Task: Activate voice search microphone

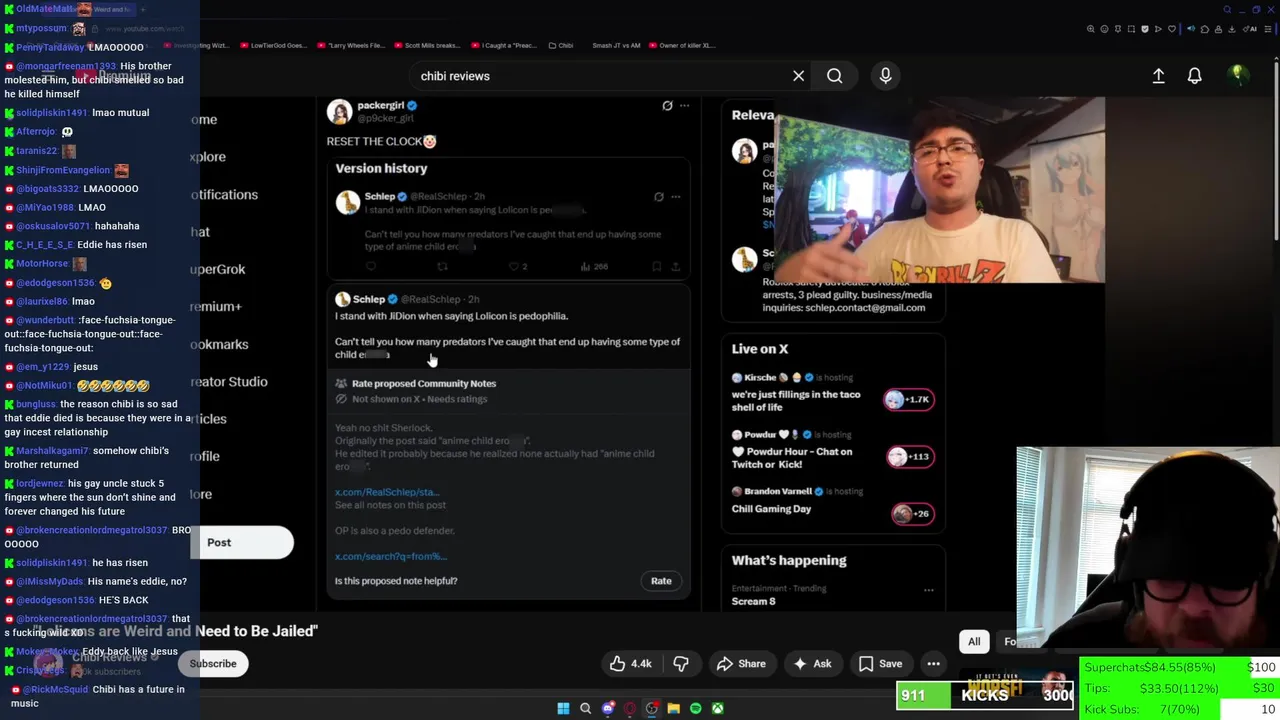Action: (885, 76)
